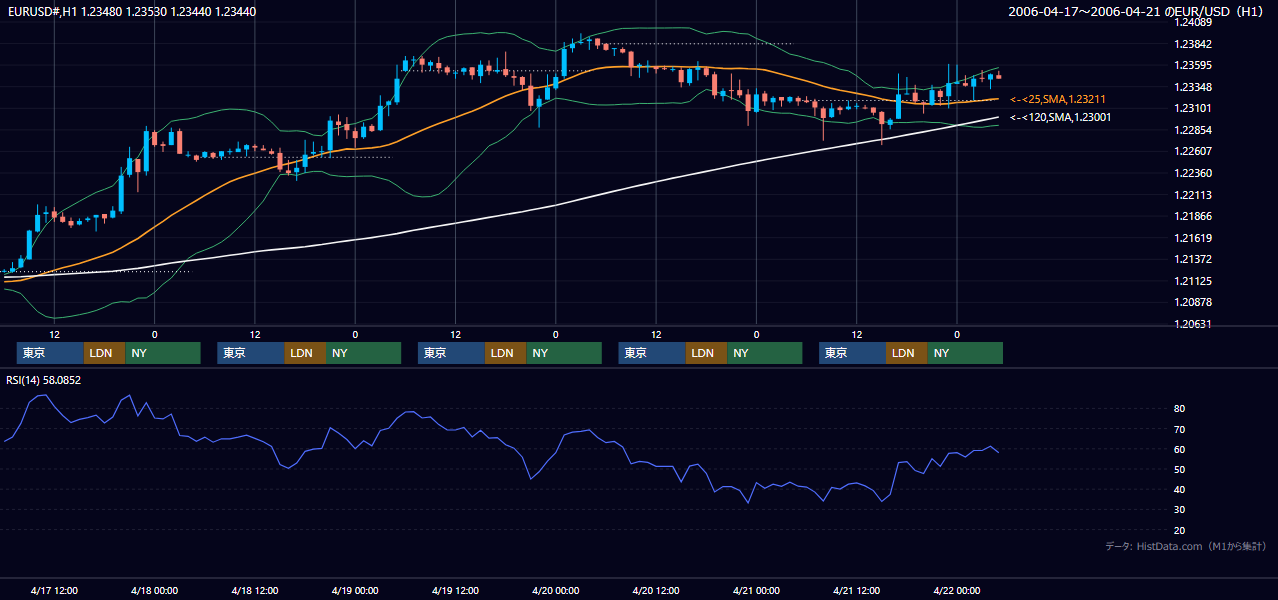Click the leftmost 東京 session block
Viewport: 1278px width, 600px height.
click(x=50, y=353)
